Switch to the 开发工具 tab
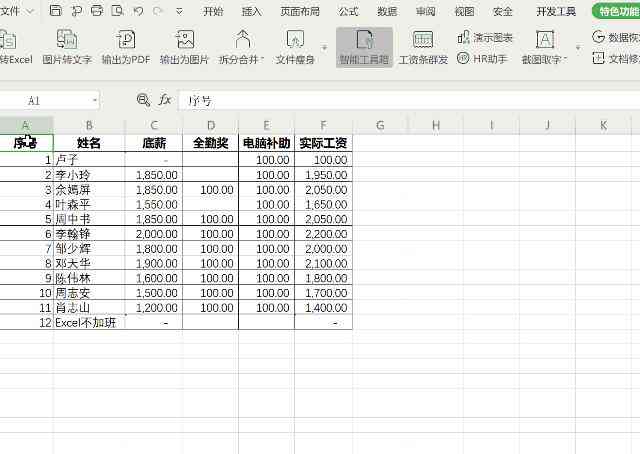 [x=556, y=11]
